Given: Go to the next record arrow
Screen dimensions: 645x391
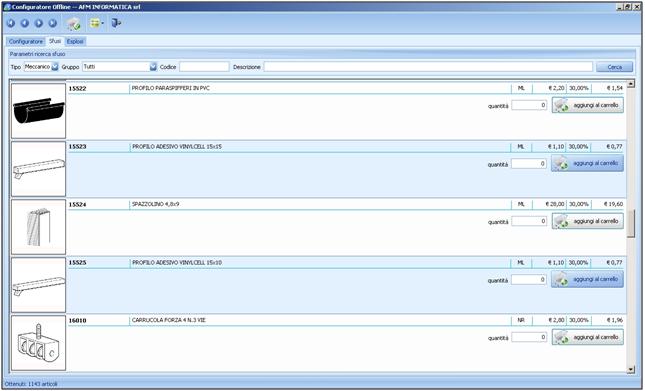Looking at the screenshot, I should (x=39, y=23).
